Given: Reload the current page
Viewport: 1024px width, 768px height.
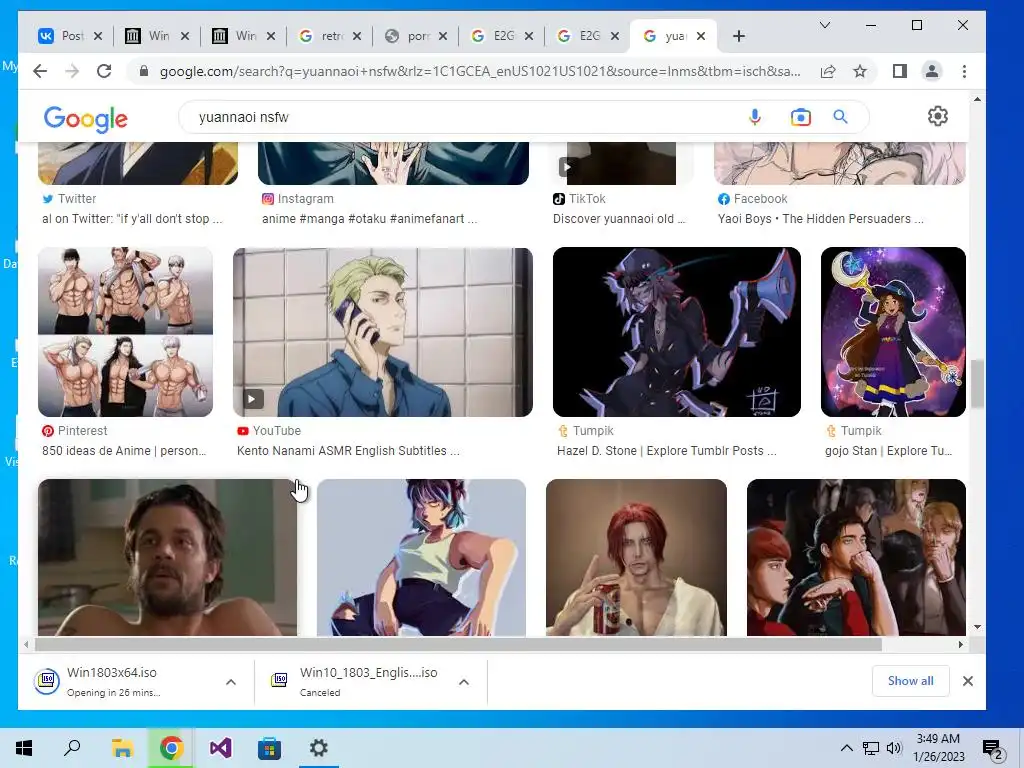Looking at the screenshot, I should click(104, 71).
